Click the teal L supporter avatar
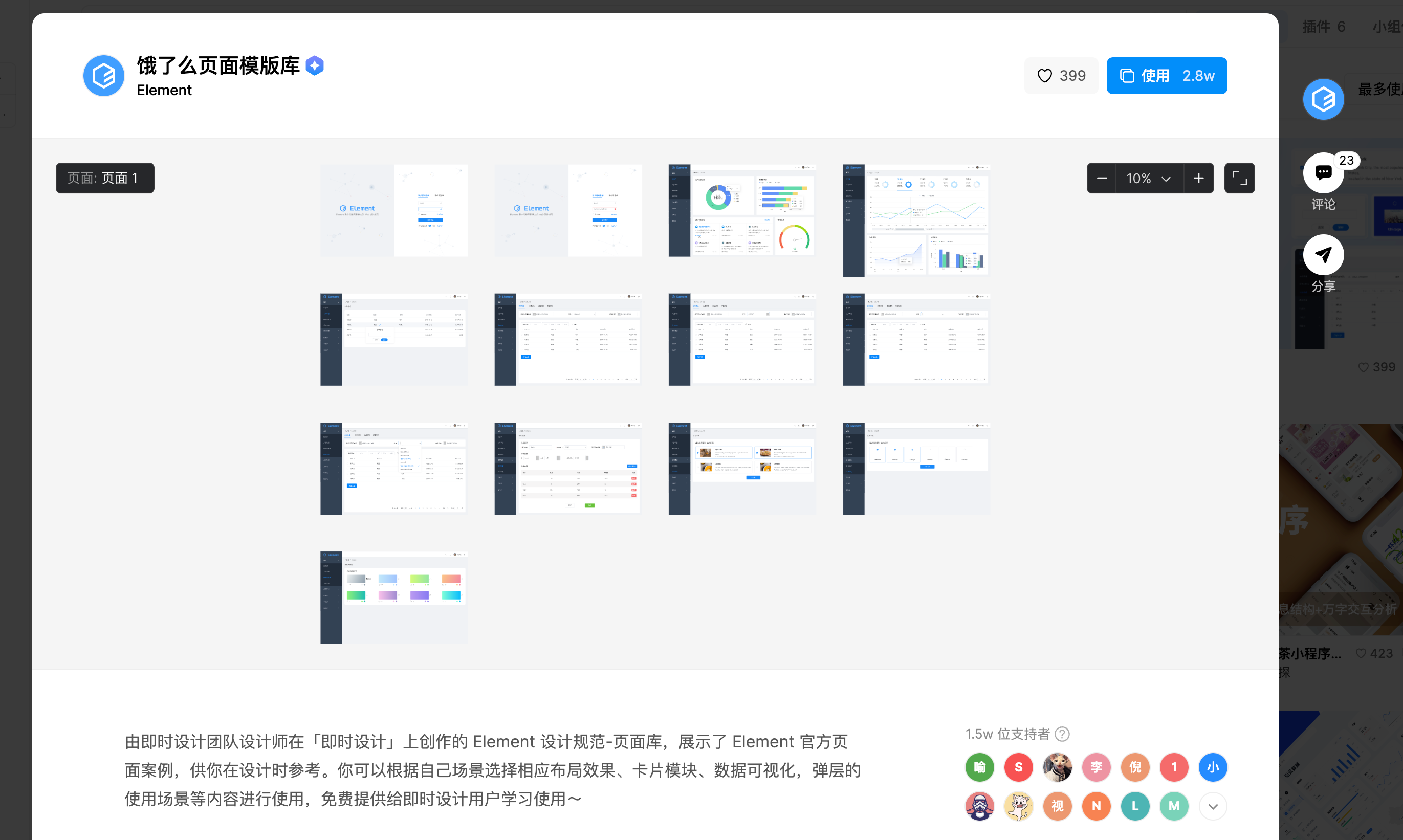This screenshot has height=840, width=1403. [x=1135, y=806]
